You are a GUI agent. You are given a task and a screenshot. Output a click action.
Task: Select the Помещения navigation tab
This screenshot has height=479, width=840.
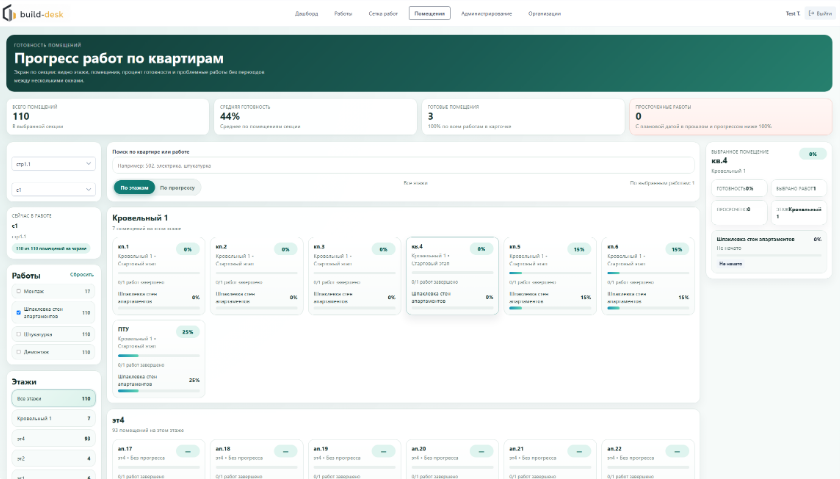pyautogui.click(x=430, y=13)
